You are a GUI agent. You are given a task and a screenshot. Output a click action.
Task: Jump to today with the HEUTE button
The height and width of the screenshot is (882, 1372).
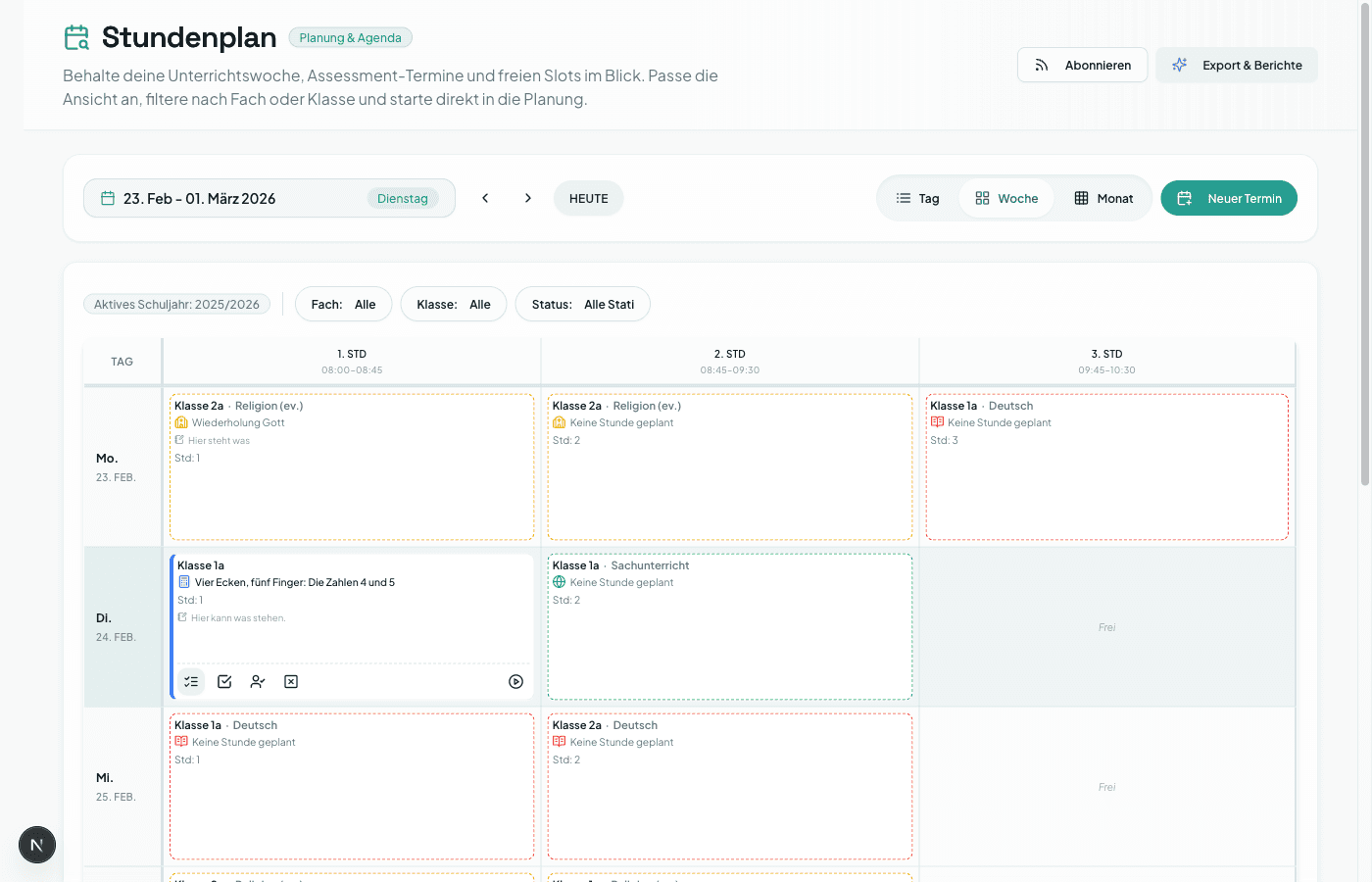coord(589,198)
